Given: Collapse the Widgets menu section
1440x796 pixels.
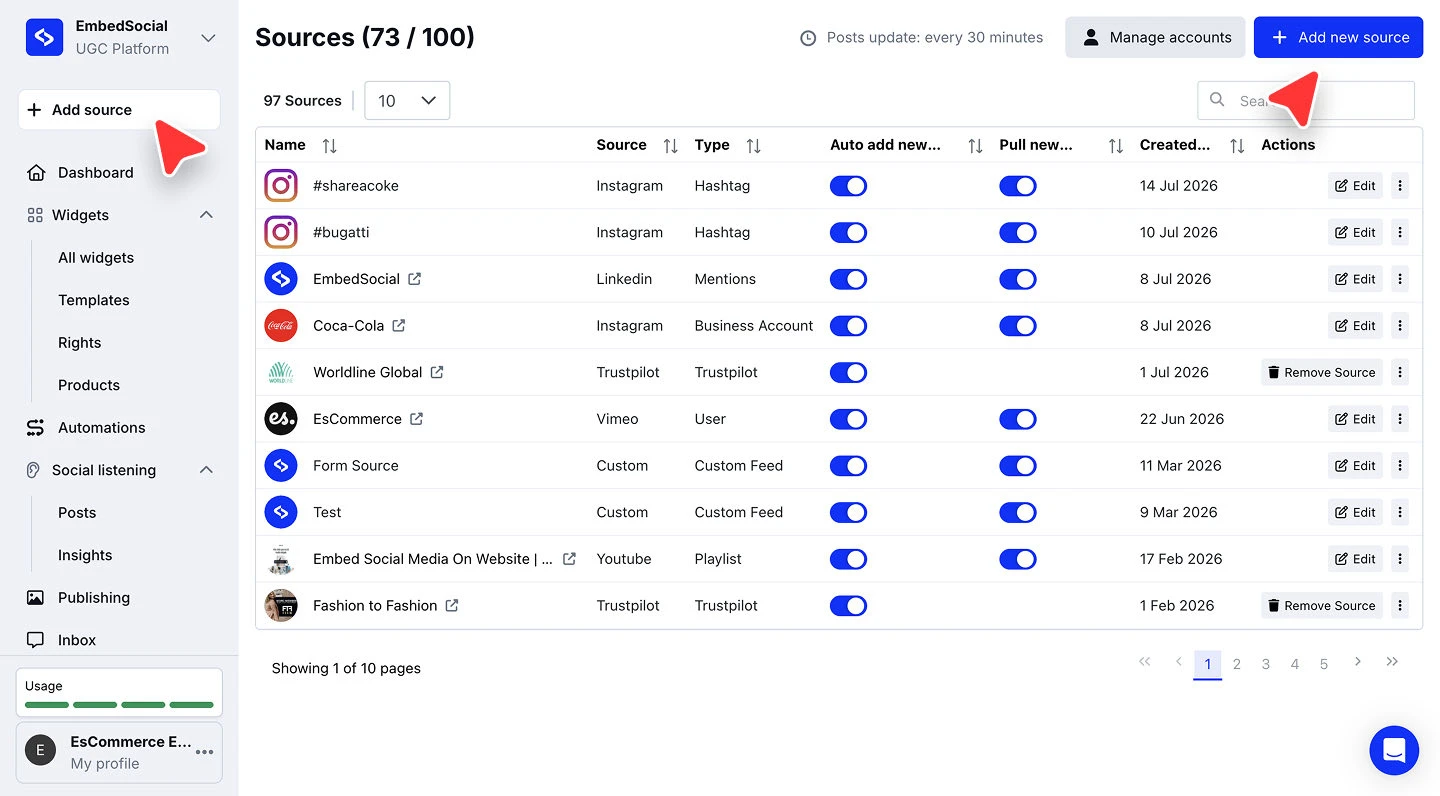Looking at the screenshot, I should pos(206,215).
